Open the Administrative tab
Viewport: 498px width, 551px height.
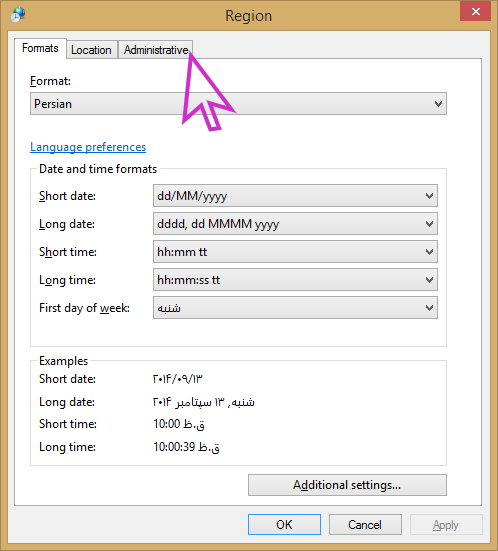click(156, 50)
